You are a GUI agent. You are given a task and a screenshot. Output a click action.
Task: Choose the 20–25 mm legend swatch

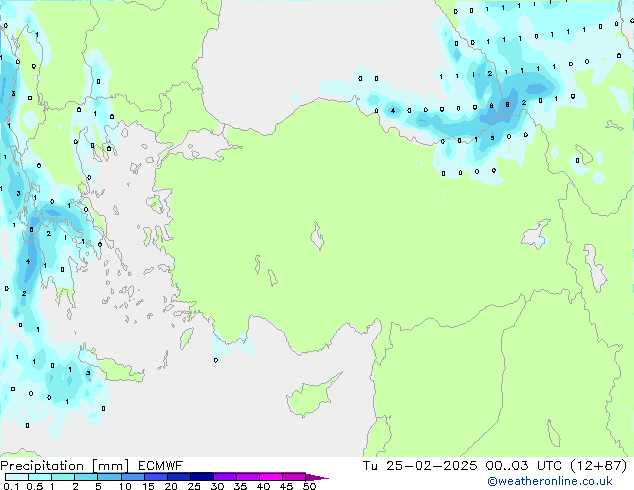pos(178,477)
